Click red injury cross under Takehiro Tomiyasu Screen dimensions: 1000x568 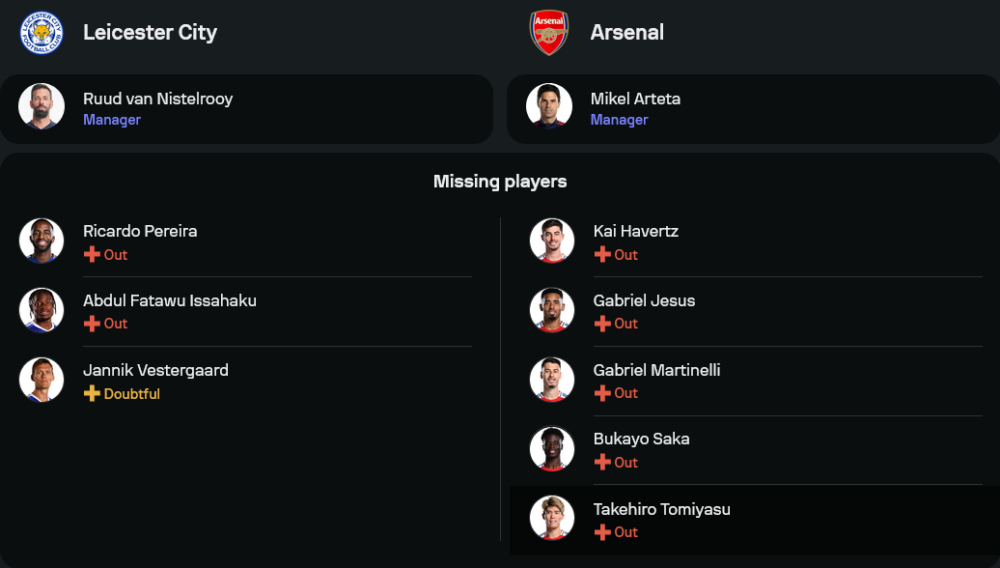[602, 533]
